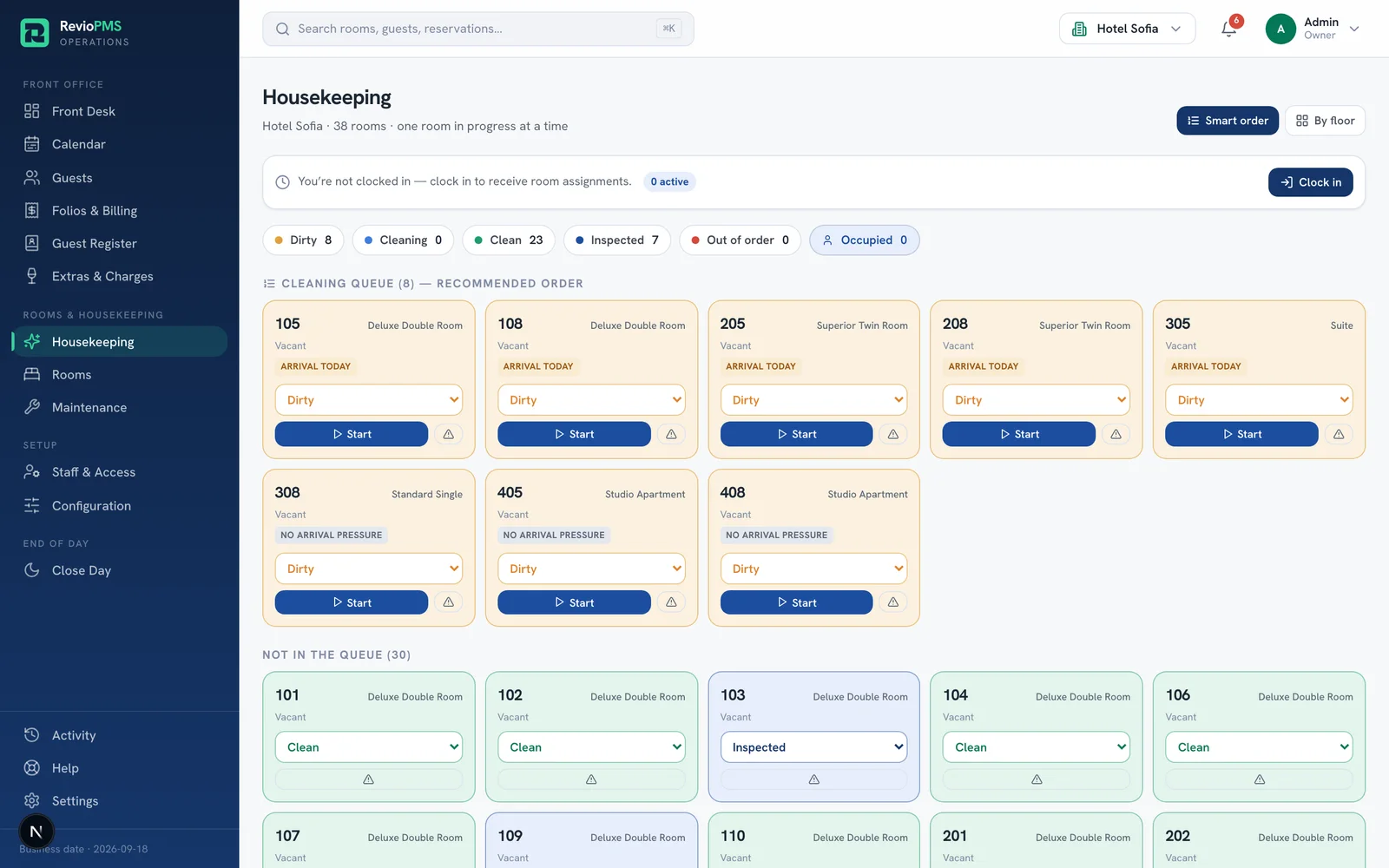Open Close Day in sidebar
The width and height of the screenshot is (1389, 868).
pos(120,570)
